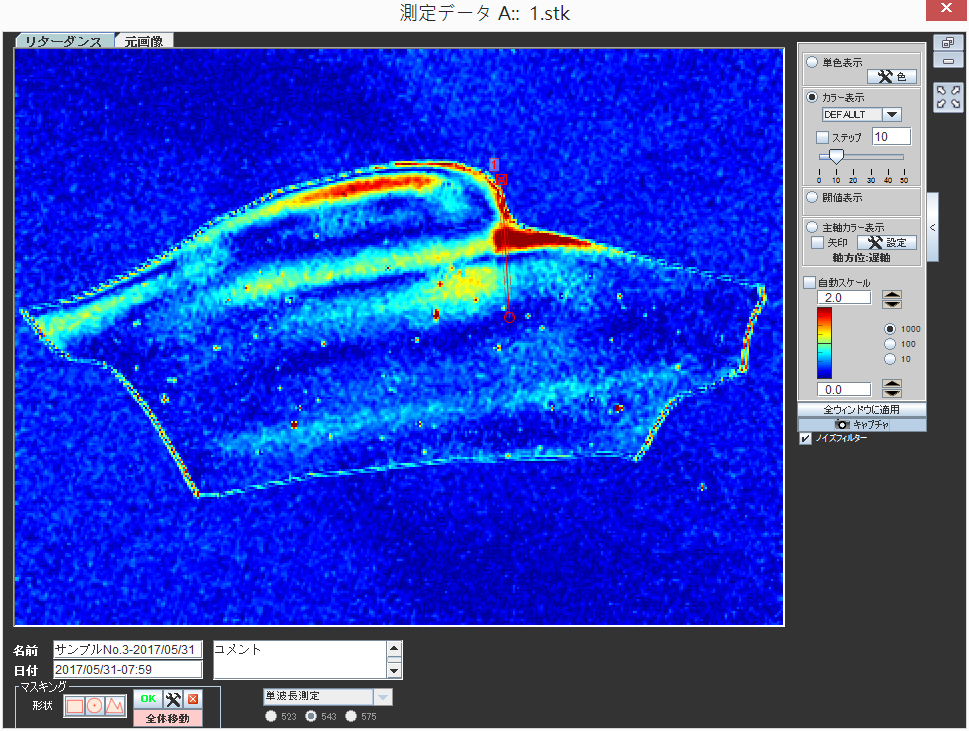Click the red X to delete mask
The image size is (969, 731).
pos(193,699)
